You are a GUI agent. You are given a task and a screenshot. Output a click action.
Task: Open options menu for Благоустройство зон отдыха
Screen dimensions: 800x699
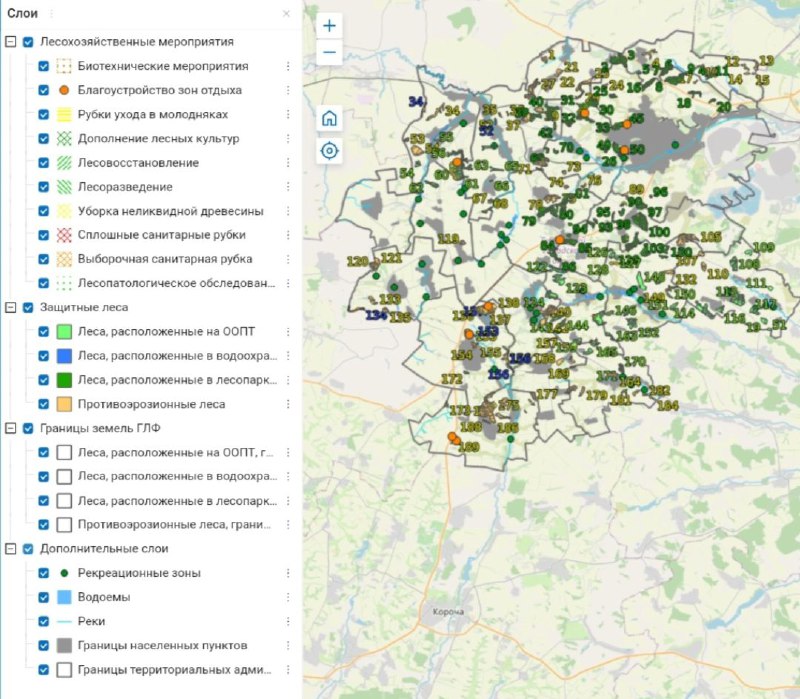[288, 90]
